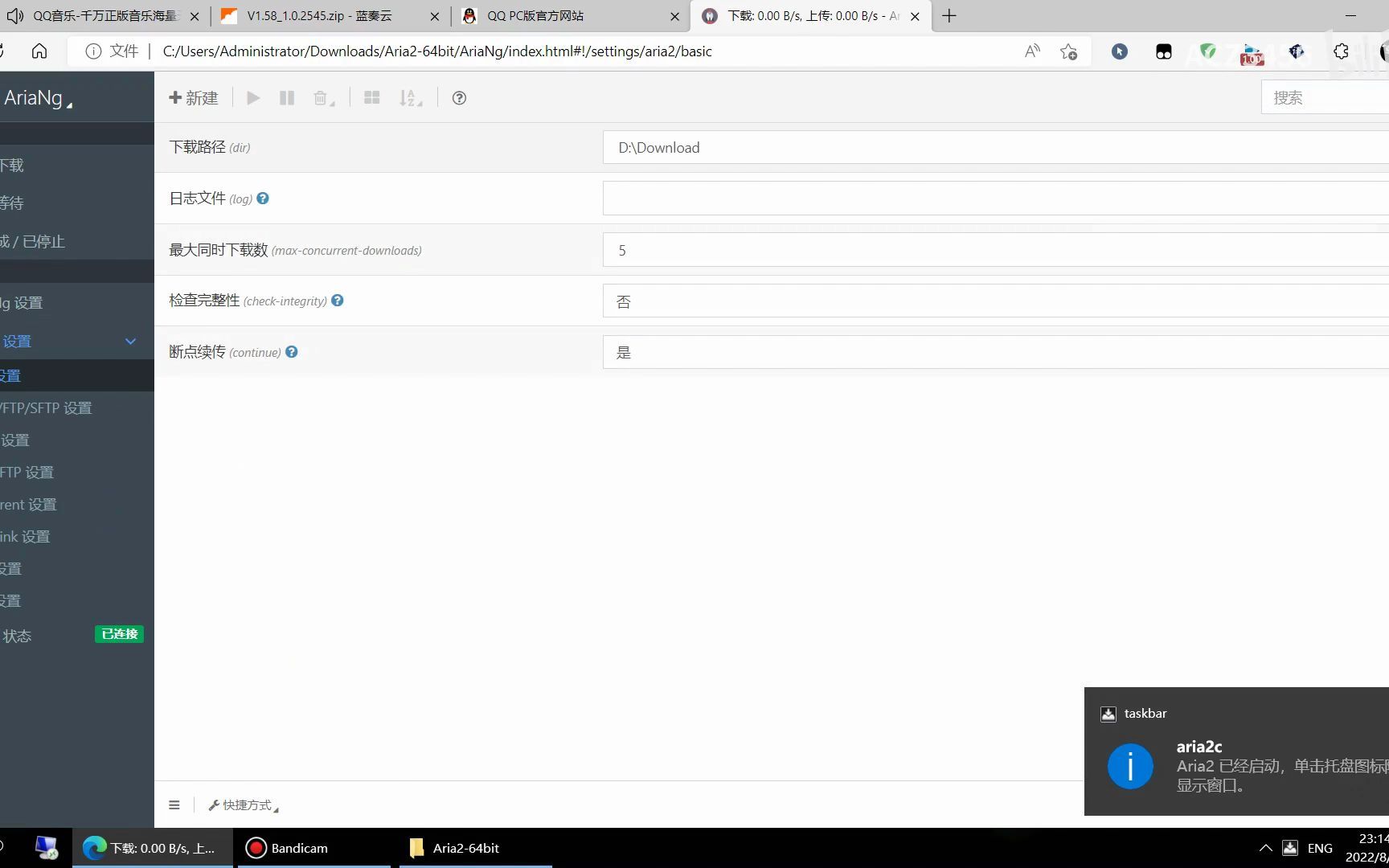This screenshot has width=1389, height=868.
Task: Add this page to favorites star icon
Action: point(1068,51)
